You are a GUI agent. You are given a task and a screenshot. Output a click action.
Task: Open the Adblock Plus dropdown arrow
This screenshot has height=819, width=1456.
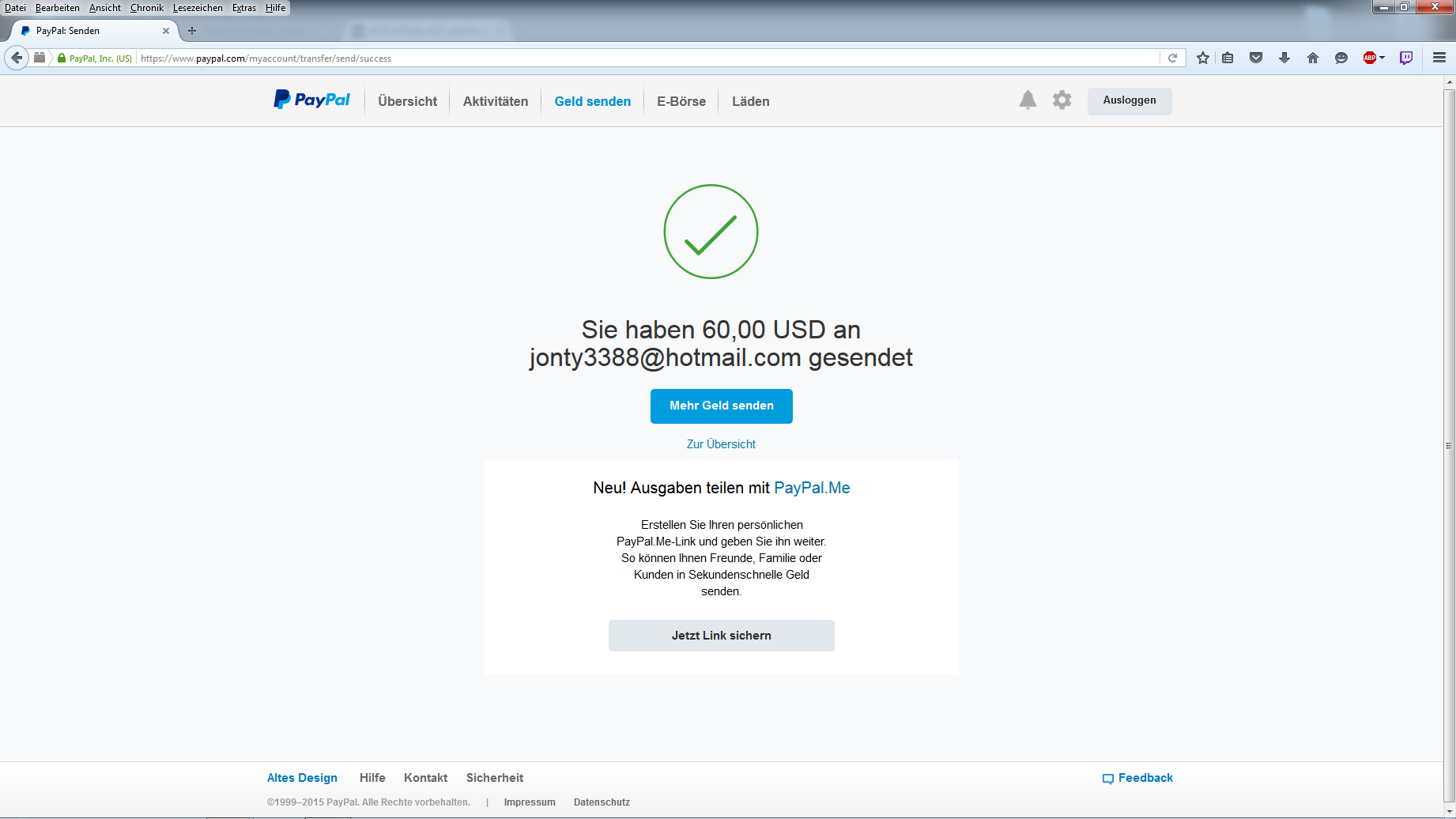tap(1382, 58)
